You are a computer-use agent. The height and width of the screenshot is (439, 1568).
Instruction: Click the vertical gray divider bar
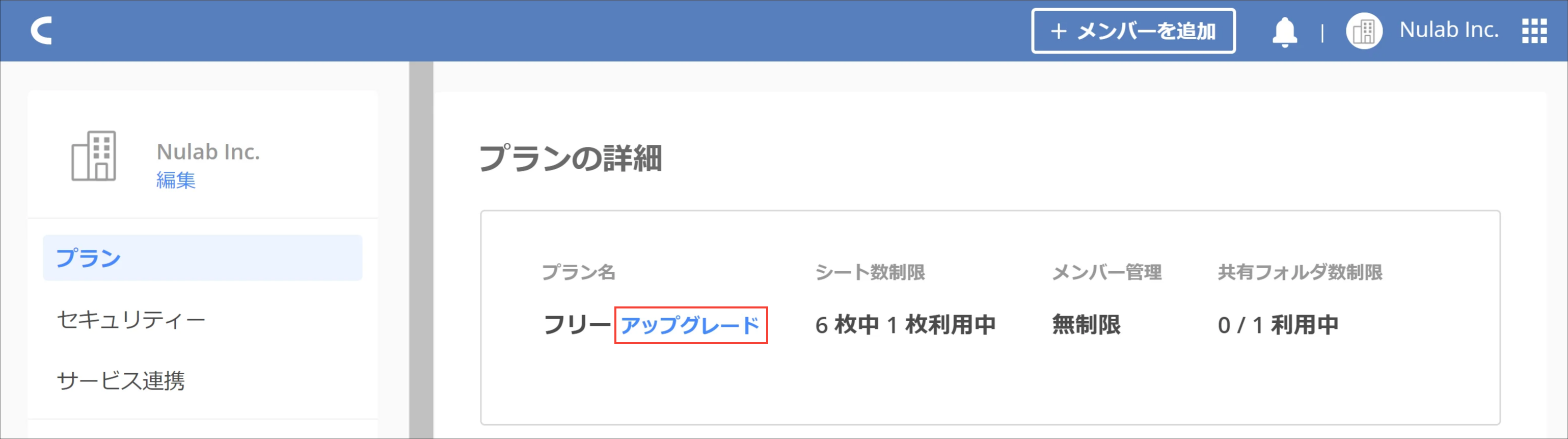pos(421,250)
